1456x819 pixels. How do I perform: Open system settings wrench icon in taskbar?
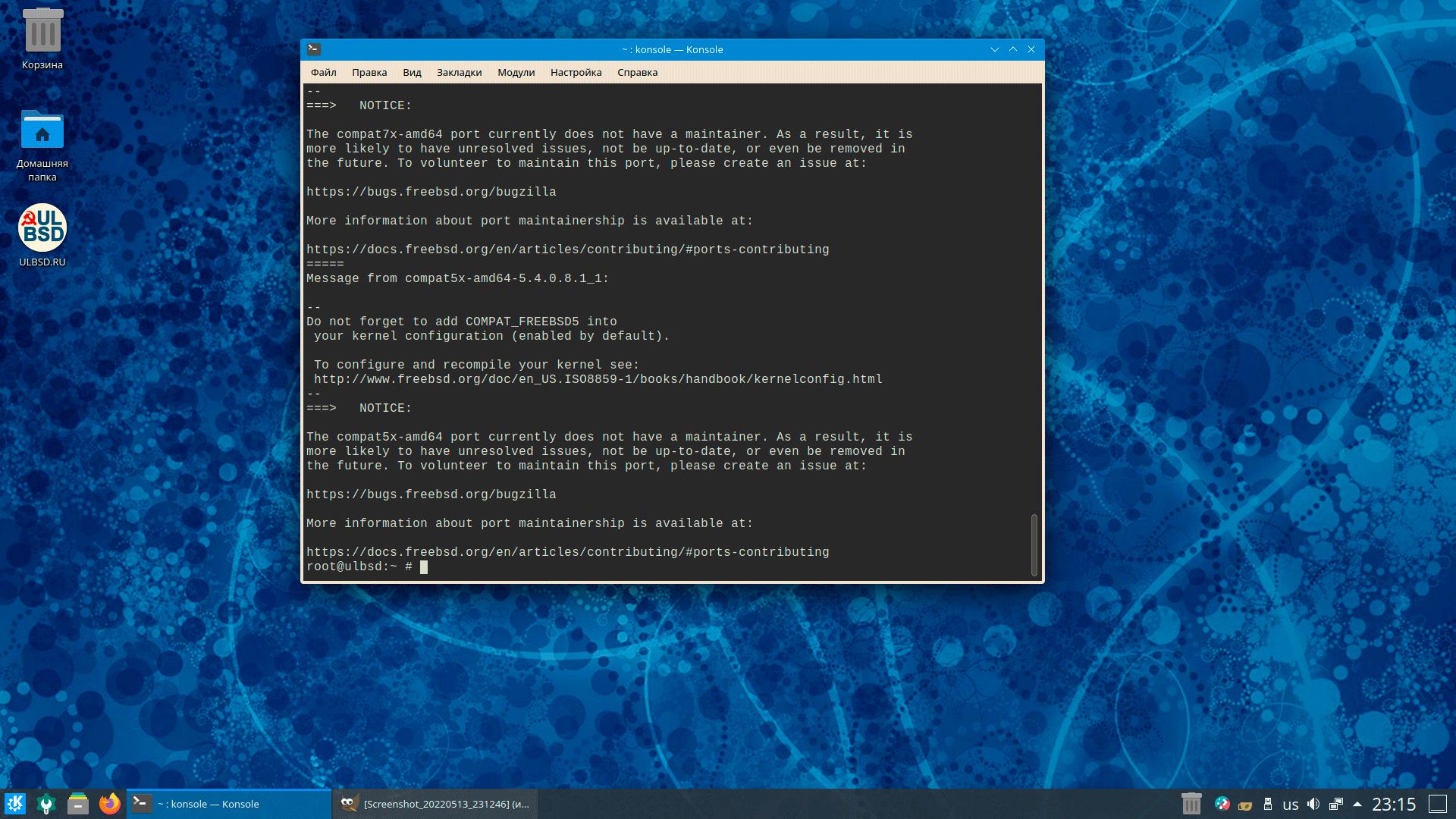(x=46, y=804)
